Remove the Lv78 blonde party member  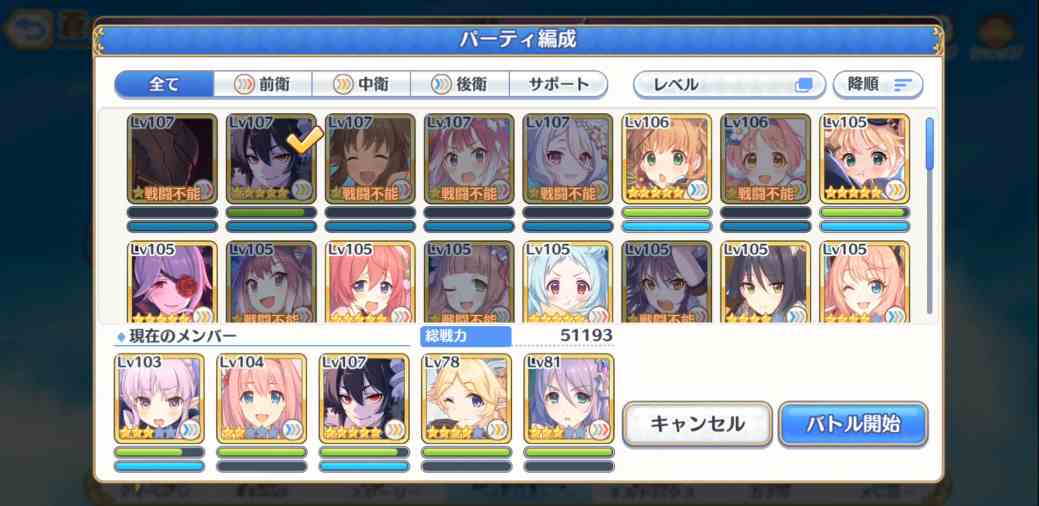(x=466, y=399)
